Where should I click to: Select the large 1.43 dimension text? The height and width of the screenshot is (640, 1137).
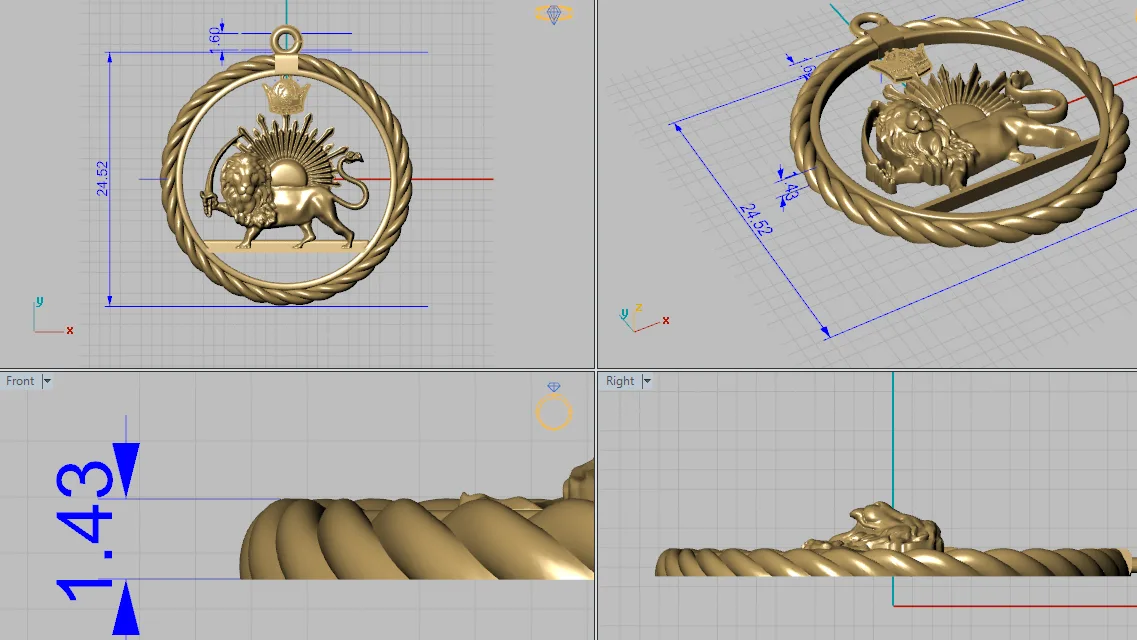point(86,530)
